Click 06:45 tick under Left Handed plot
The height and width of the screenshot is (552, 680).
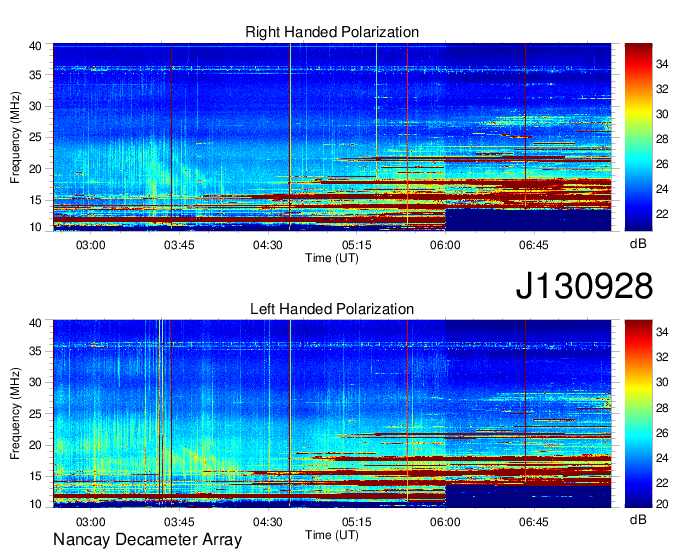tap(533, 522)
